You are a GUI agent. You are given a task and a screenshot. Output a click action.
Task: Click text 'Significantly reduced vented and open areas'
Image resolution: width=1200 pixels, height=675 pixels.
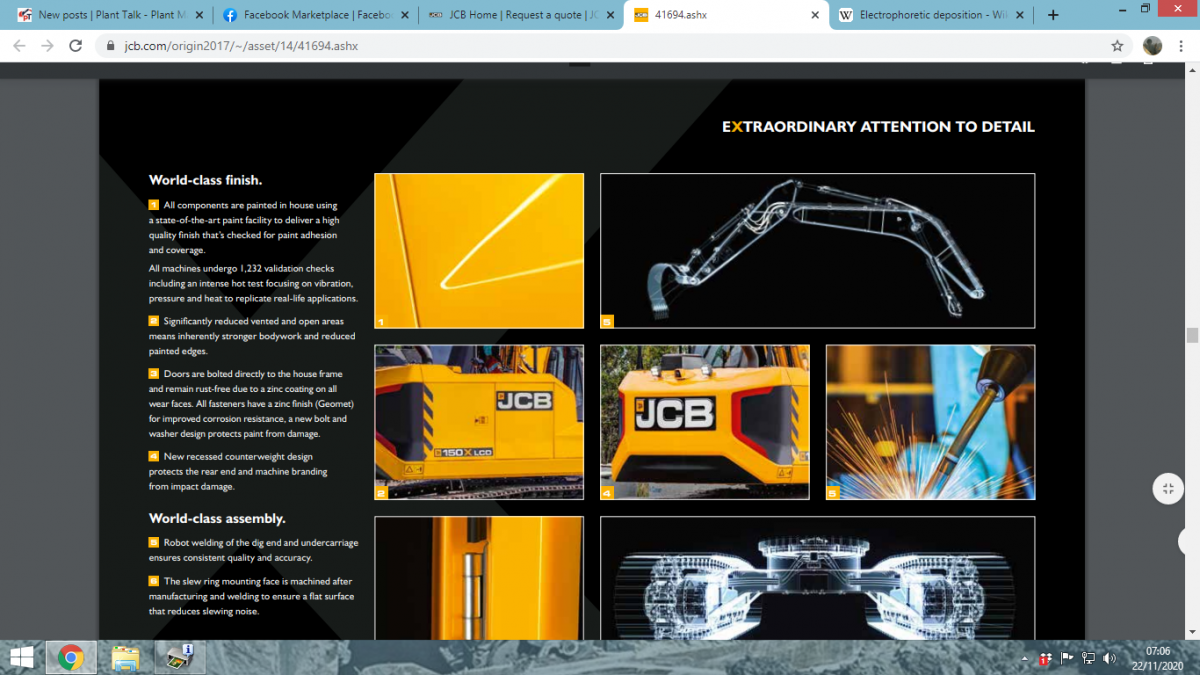255,321
